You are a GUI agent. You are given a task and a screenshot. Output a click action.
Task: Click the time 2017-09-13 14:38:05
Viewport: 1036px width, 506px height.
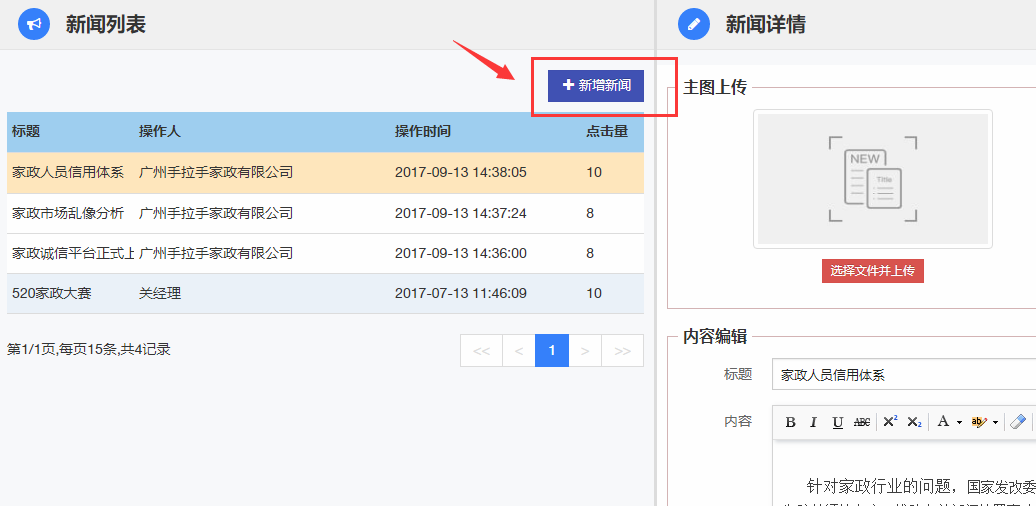tap(461, 173)
